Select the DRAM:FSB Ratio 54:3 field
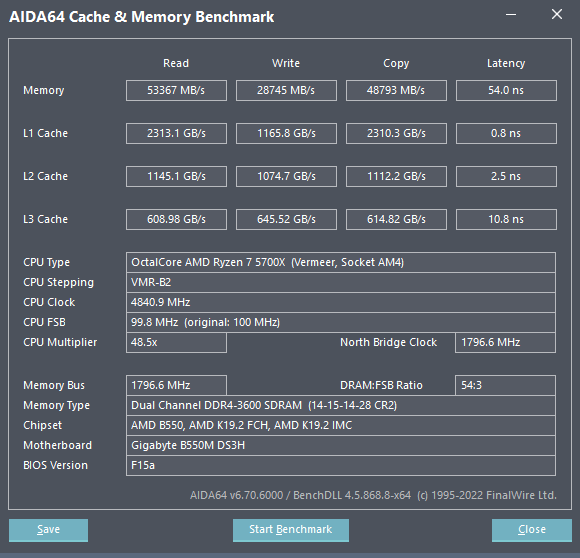Viewport: 580px width, 558px height. (x=505, y=385)
